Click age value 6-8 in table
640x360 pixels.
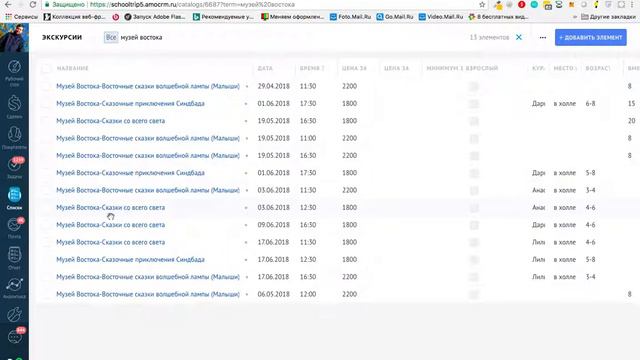tap(590, 104)
